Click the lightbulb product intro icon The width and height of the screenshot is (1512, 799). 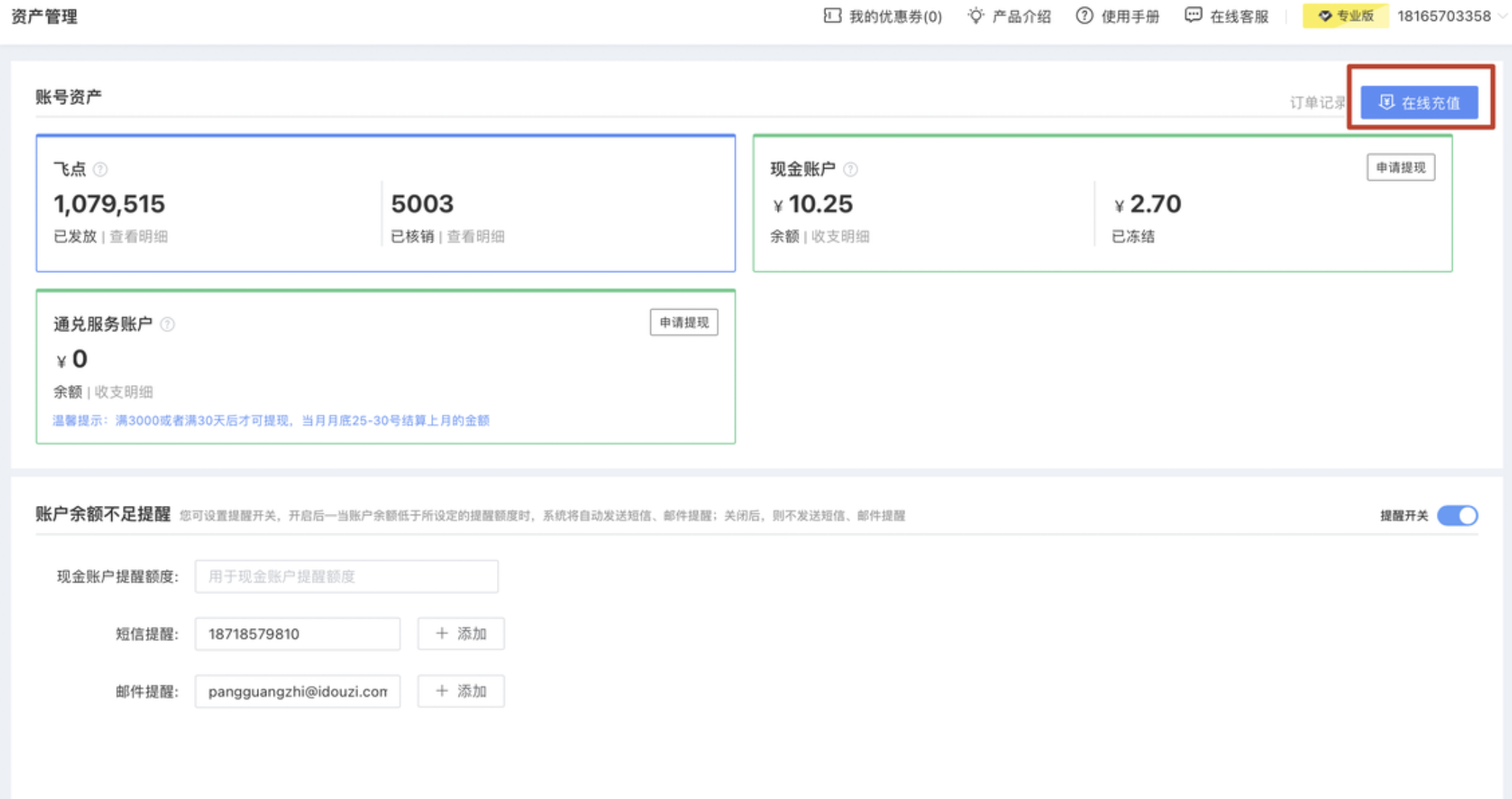(x=976, y=16)
